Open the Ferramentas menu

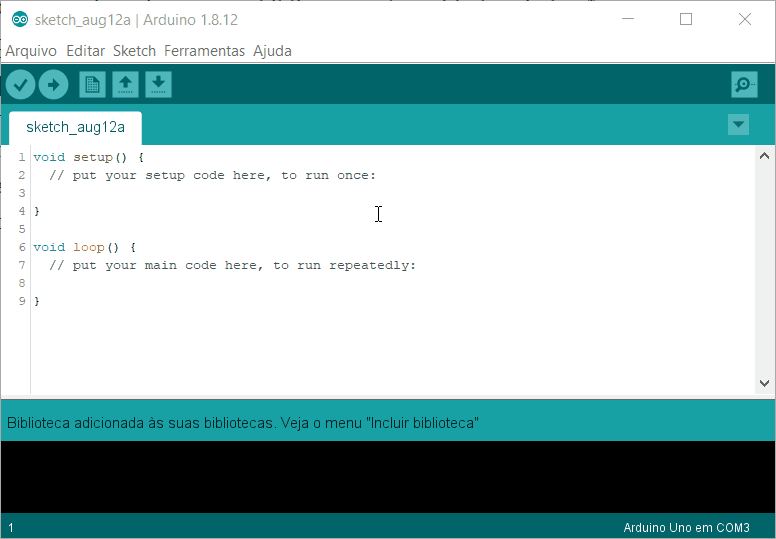204,51
